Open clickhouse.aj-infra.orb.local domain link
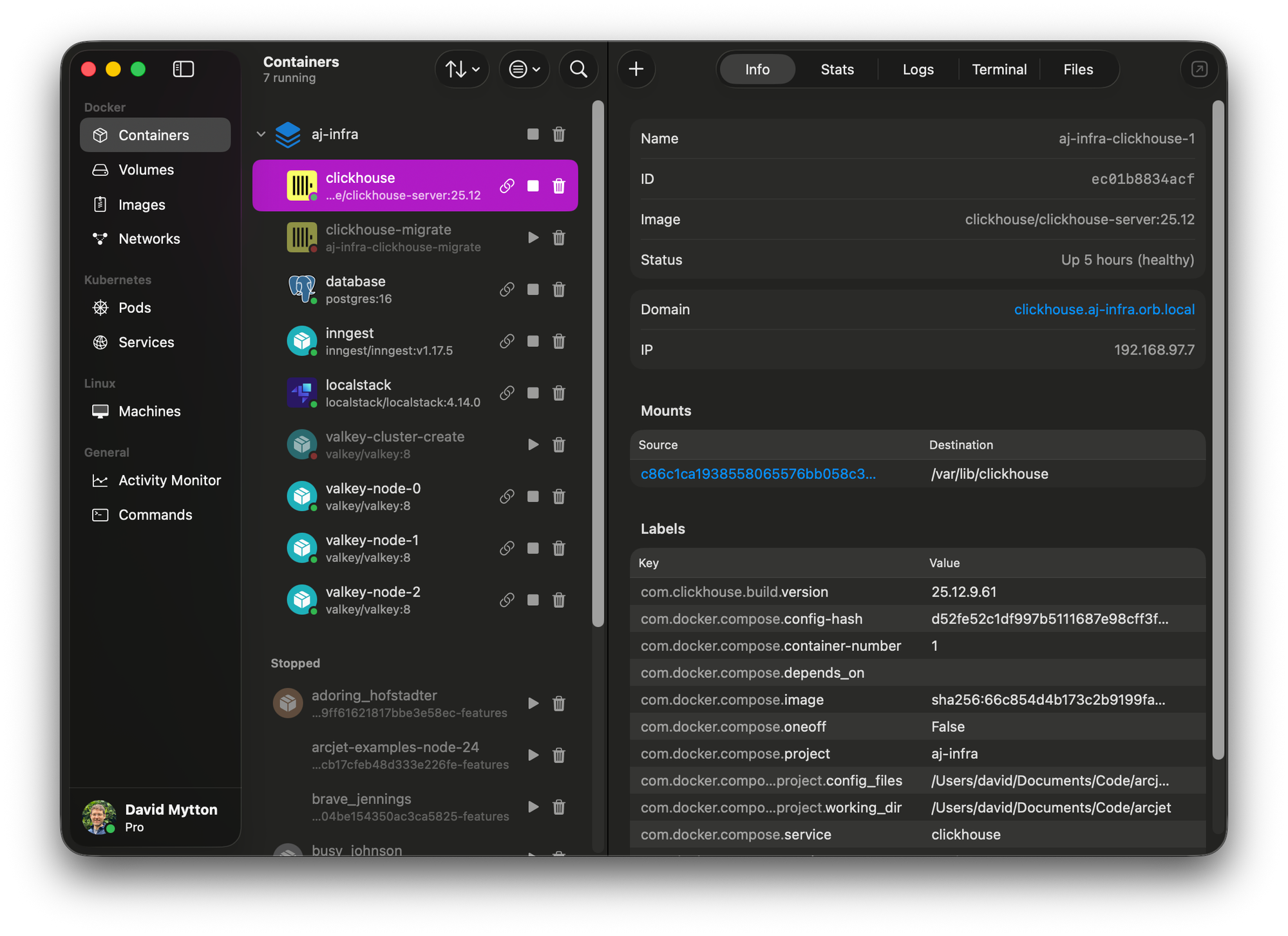 [x=1104, y=310]
